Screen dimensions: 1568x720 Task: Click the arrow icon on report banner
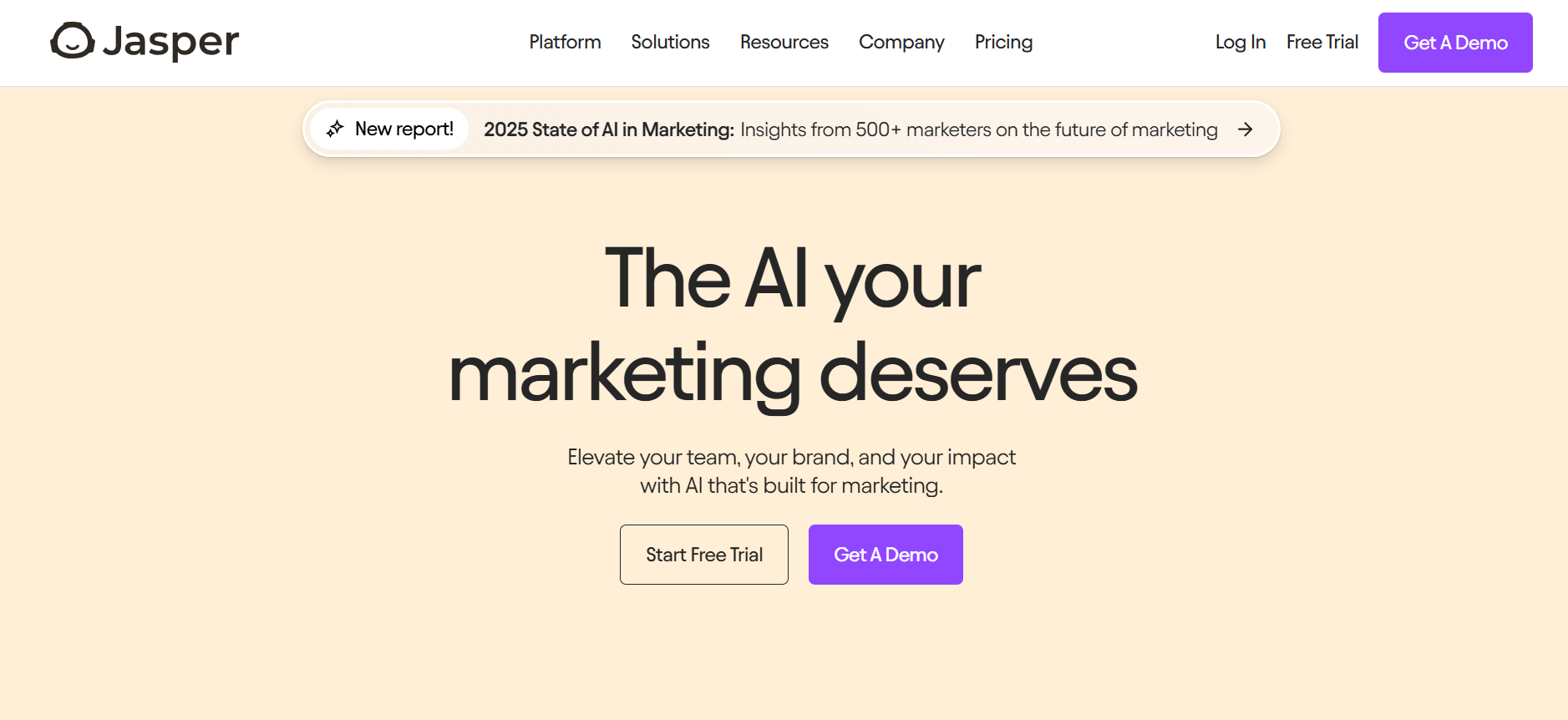point(1245,129)
